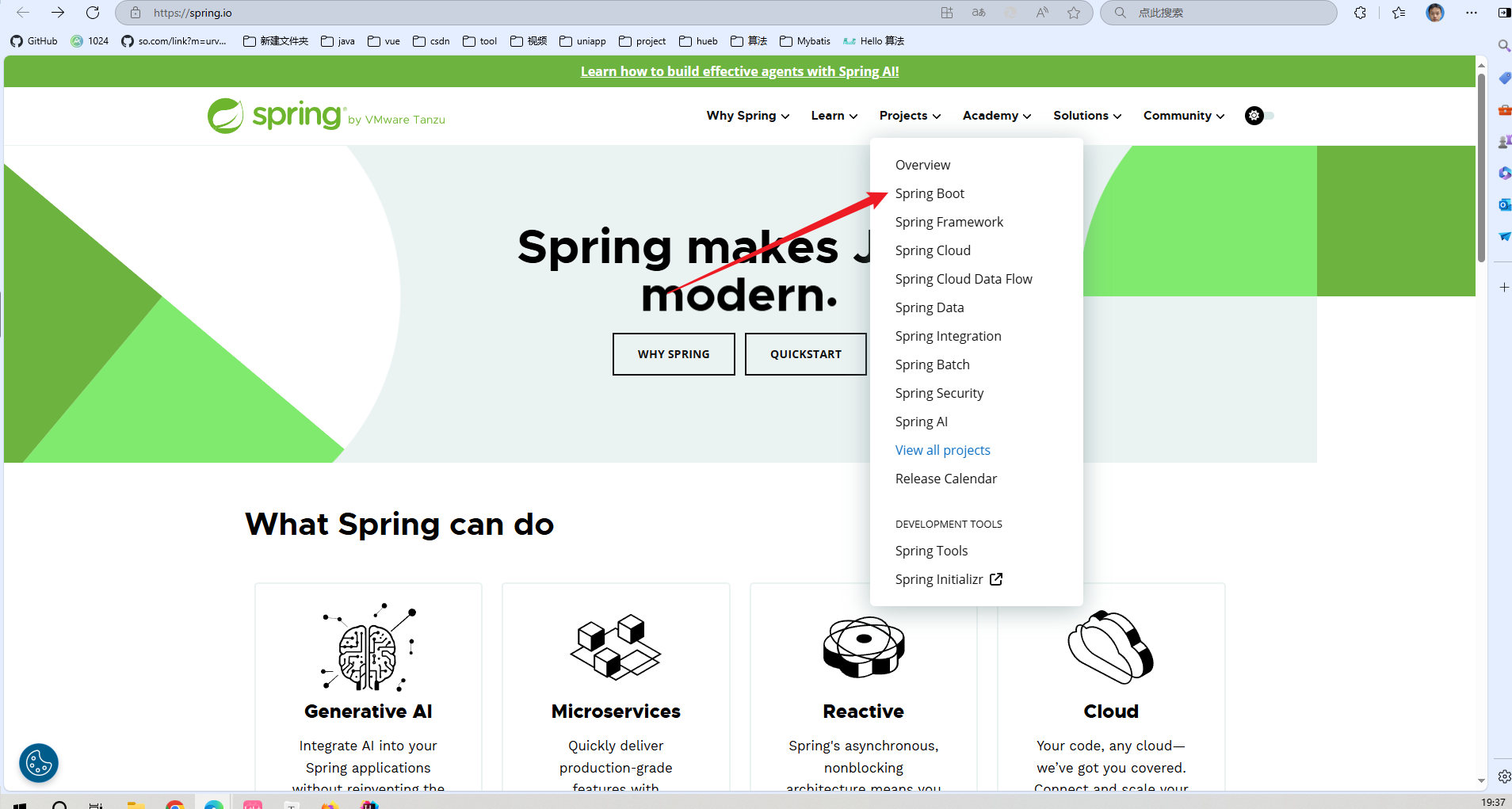1512x809 pixels.
Task: Open Spring Data from the menu
Action: coord(930,307)
